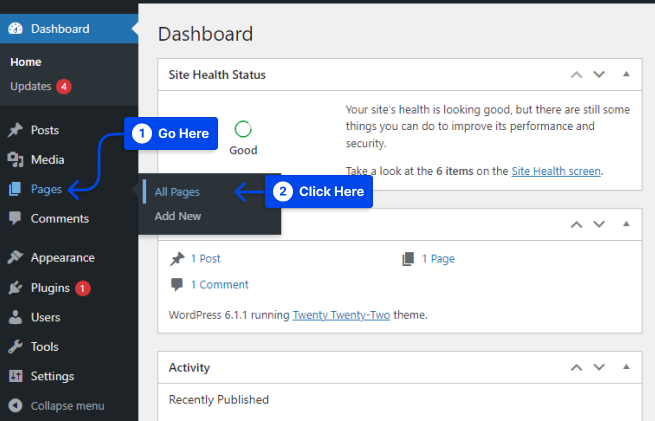The height and width of the screenshot is (421, 655).
Task: Move At a Glance panel up
Action: pos(576,224)
